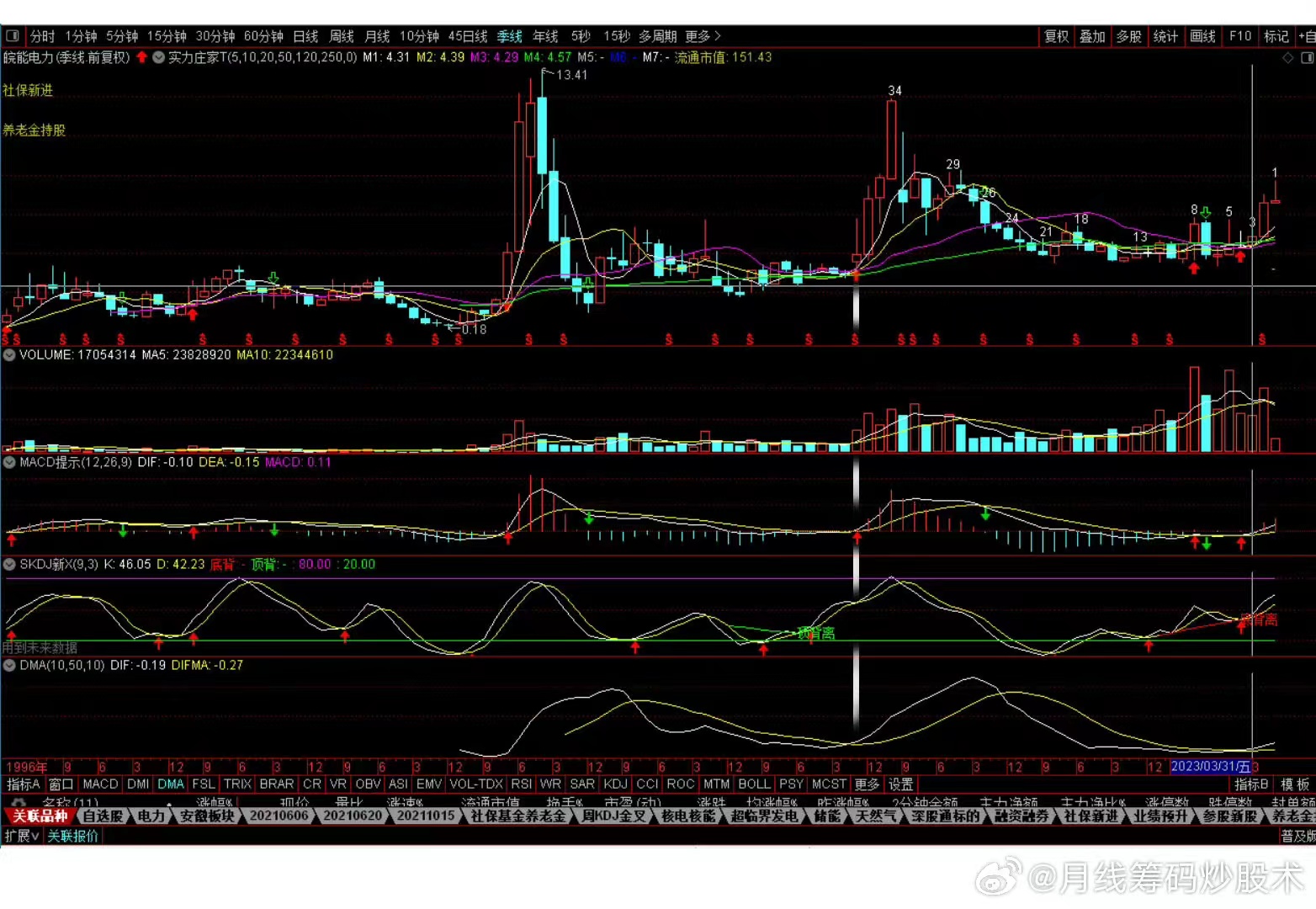Click the red up arrow beside stock name
Image resolution: width=1316 pixels, height=909 pixels.
pyautogui.click(x=141, y=57)
